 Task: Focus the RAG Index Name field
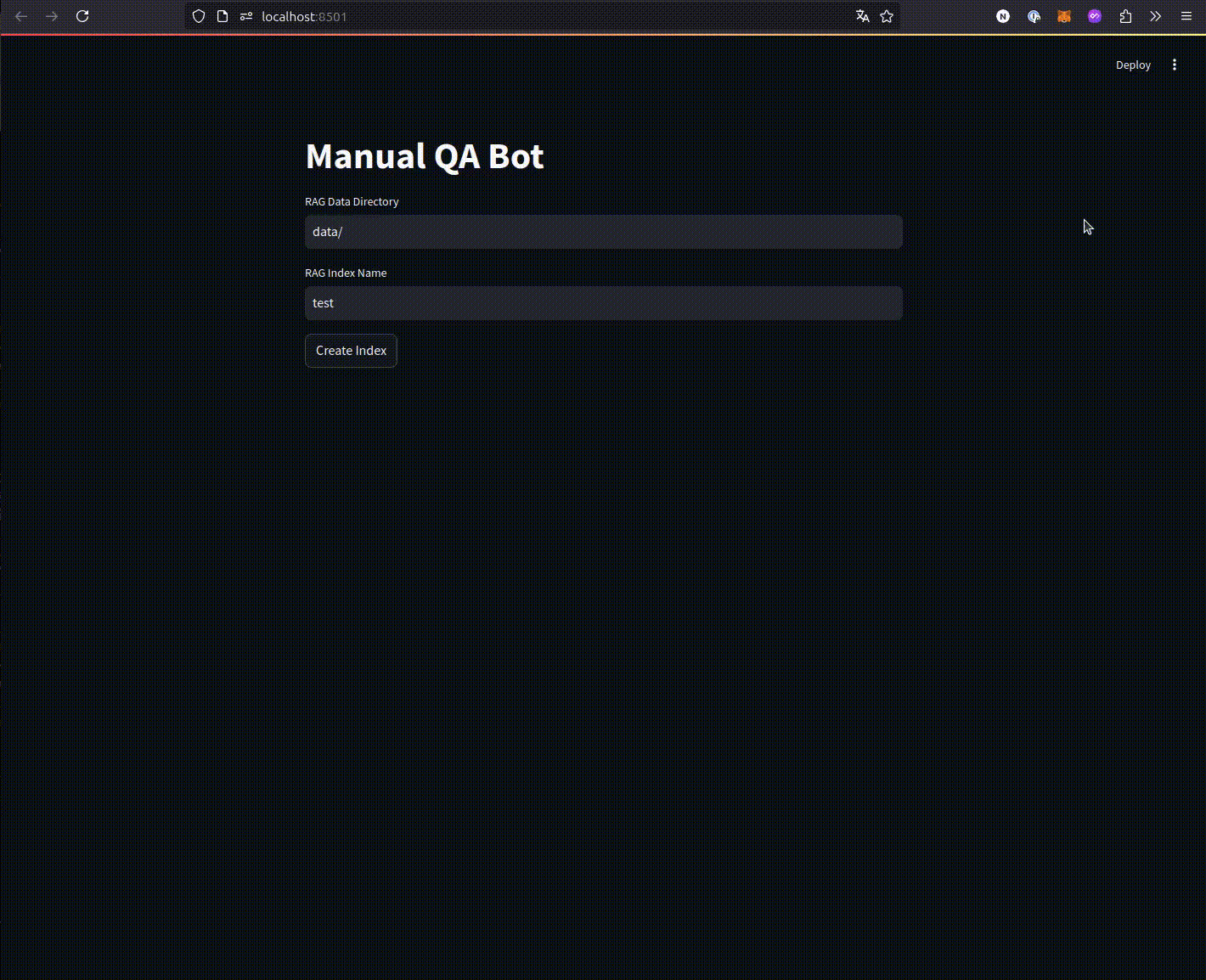pos(604,303)
